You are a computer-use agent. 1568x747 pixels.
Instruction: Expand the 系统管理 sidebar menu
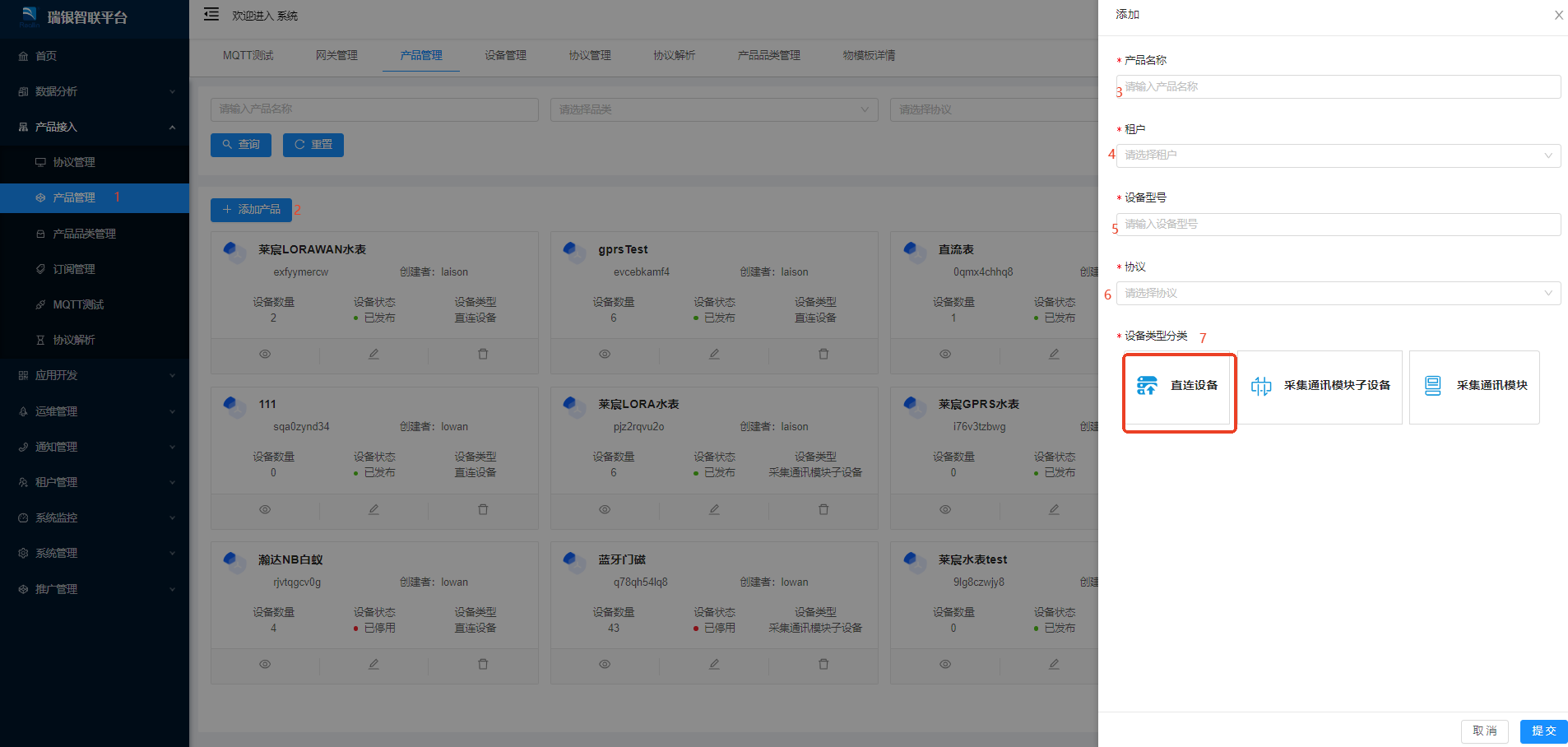(95, 553)
